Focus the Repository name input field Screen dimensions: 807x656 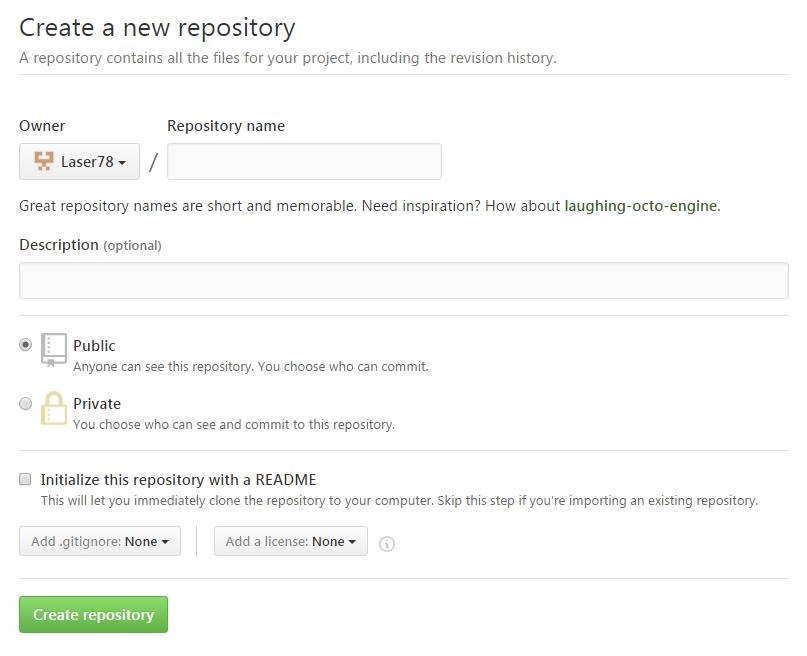click(x=304, y=162)
